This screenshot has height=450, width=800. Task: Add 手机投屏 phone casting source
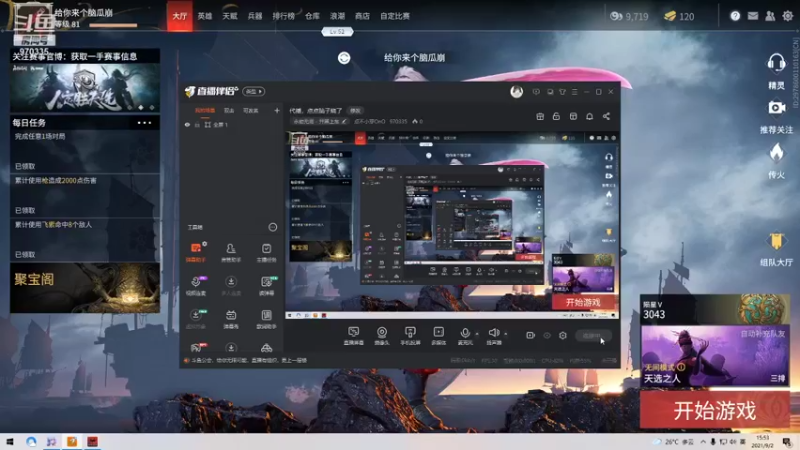pos(410,336)
